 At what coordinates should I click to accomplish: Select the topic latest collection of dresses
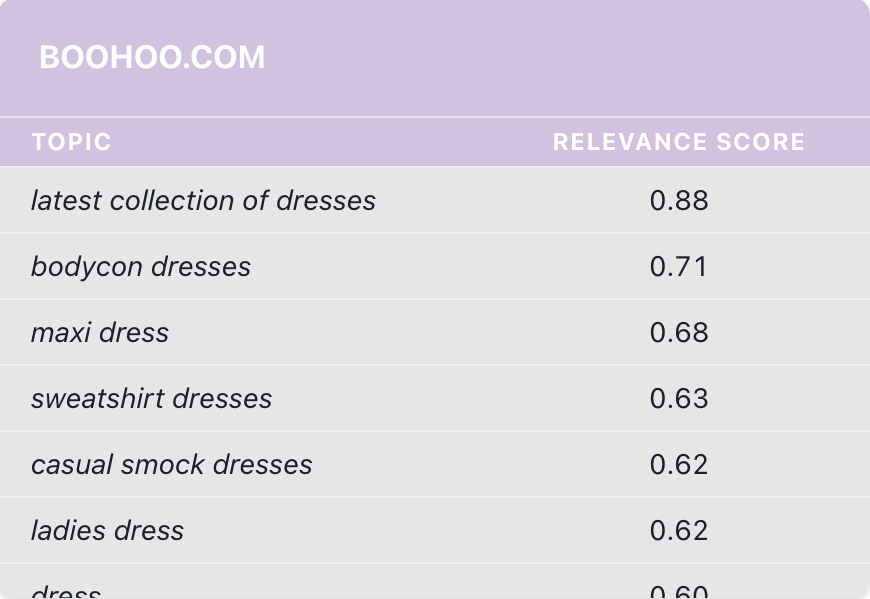point(202,200)
